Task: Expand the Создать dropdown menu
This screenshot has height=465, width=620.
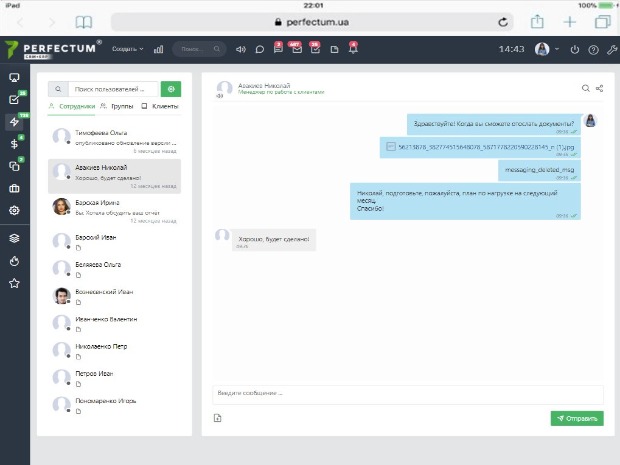Action: (127, 49)
